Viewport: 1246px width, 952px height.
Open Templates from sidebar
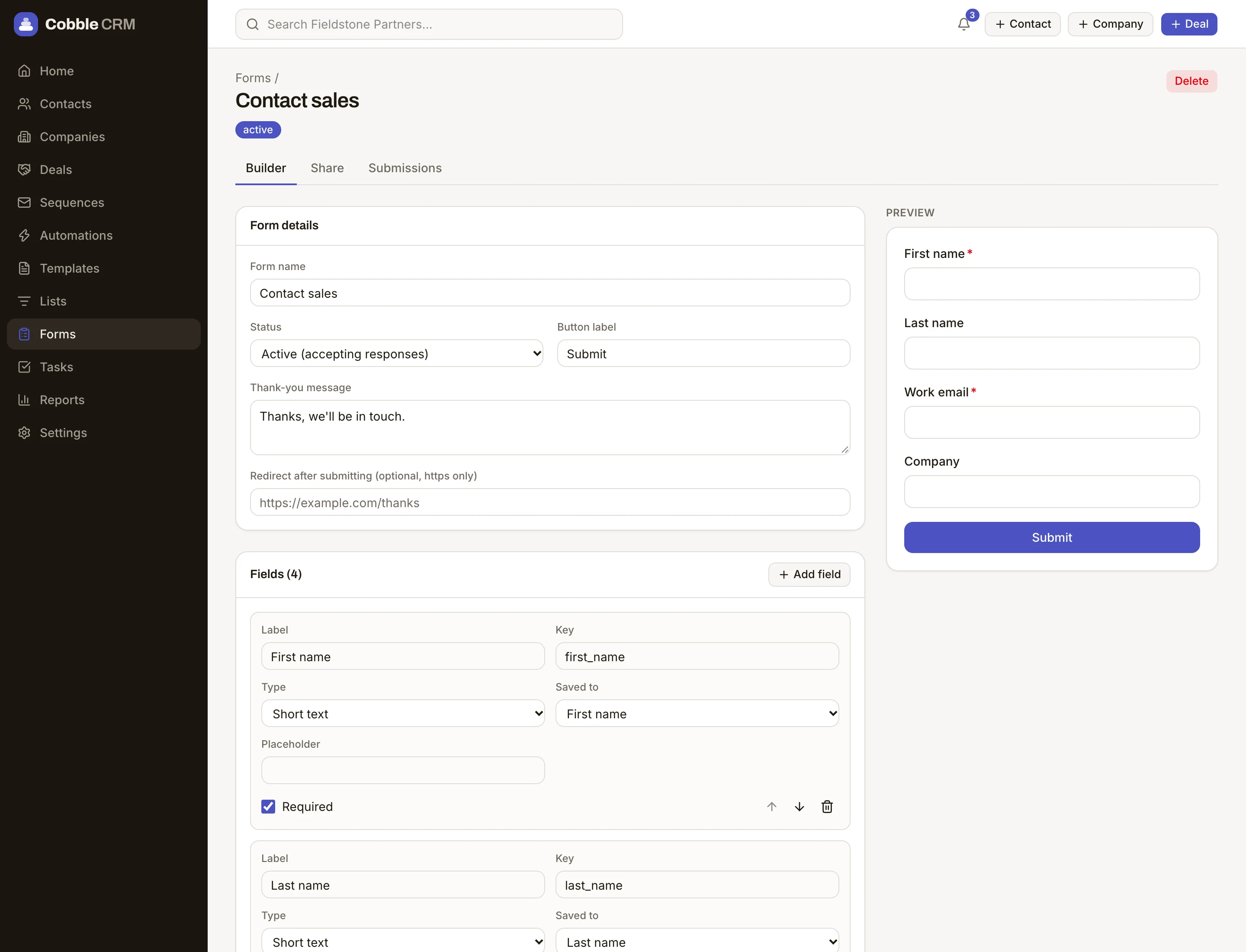[104, 268]
